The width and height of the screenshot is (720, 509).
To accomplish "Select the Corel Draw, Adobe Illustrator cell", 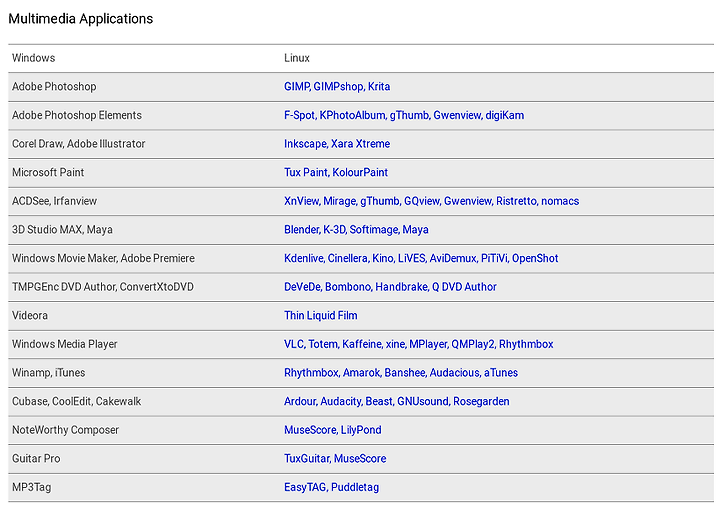I will 79,144.
